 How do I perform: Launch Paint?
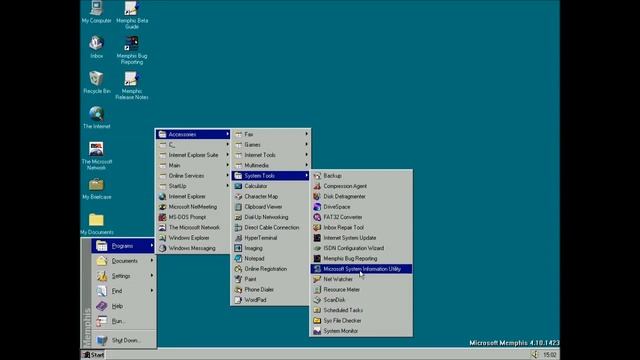coord(271,279)
